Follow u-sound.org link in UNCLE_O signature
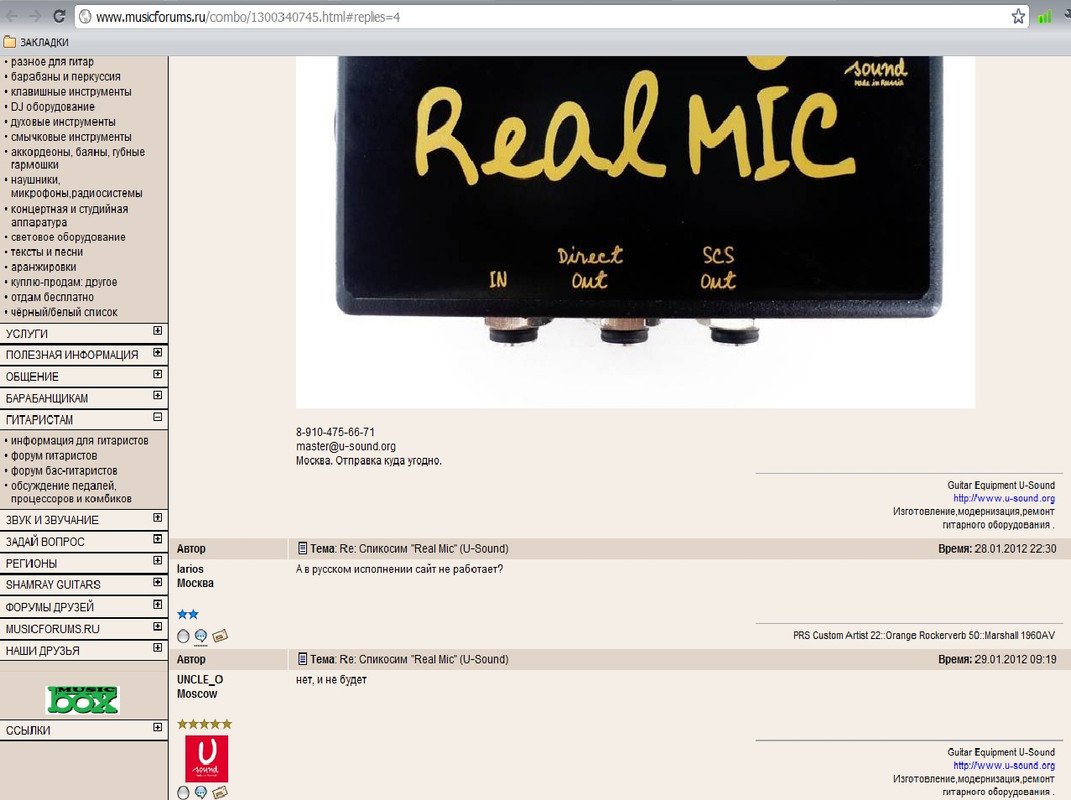Image resolution: width=1071 pixels, height=800 pixels. [x=1004, y=765]
